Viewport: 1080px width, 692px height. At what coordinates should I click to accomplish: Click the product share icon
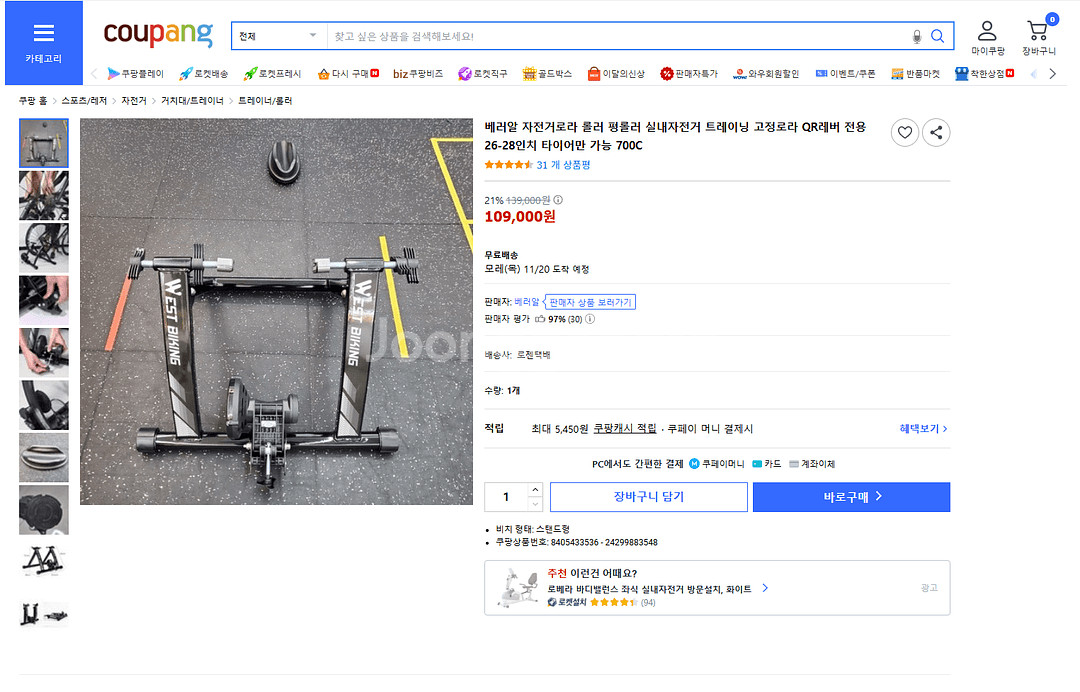click(x=936, y=132)
